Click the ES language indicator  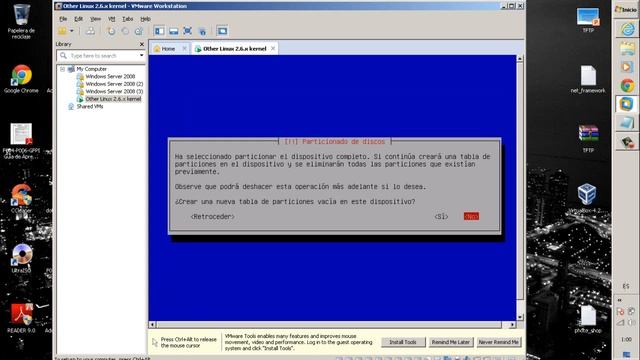tap(626, 286)
